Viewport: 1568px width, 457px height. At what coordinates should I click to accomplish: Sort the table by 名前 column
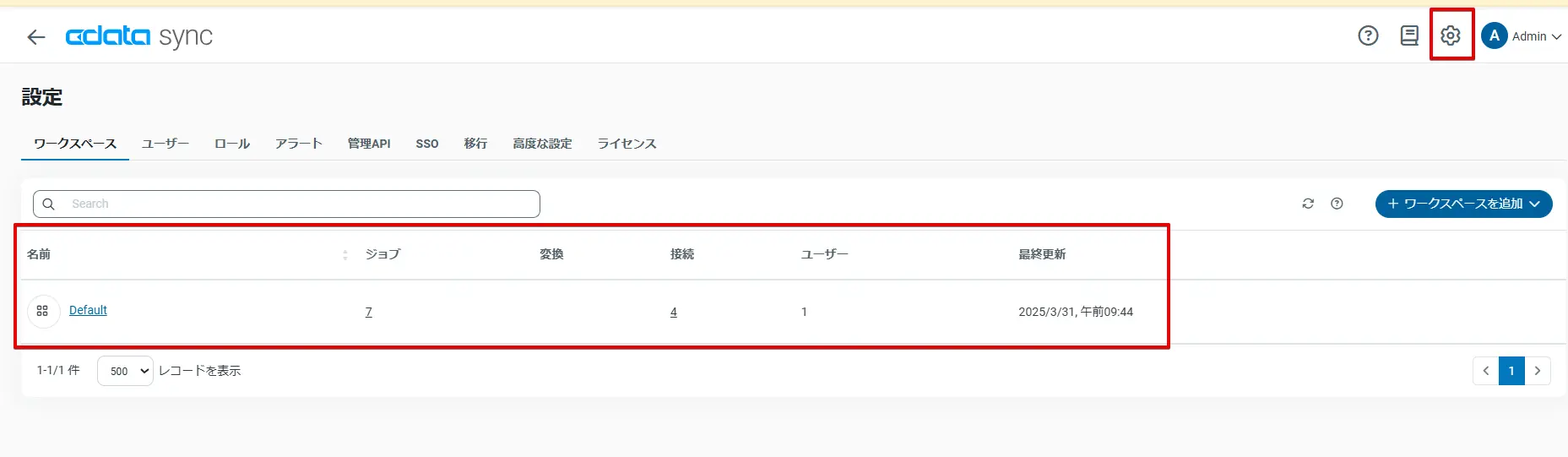coord(345,254)
